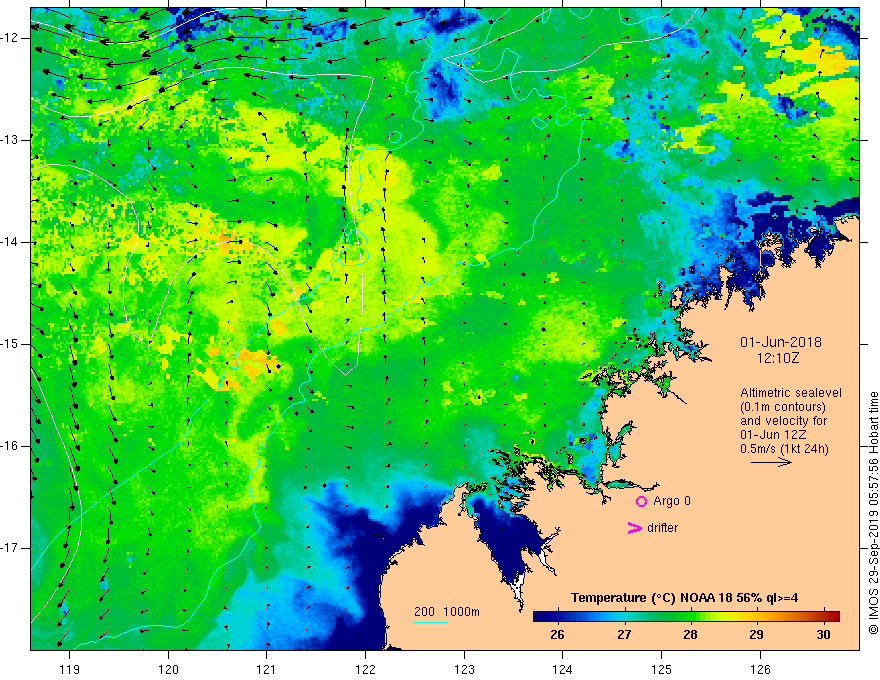
Task: Click the 'drifter' legend label
Action: click(662, 528)
